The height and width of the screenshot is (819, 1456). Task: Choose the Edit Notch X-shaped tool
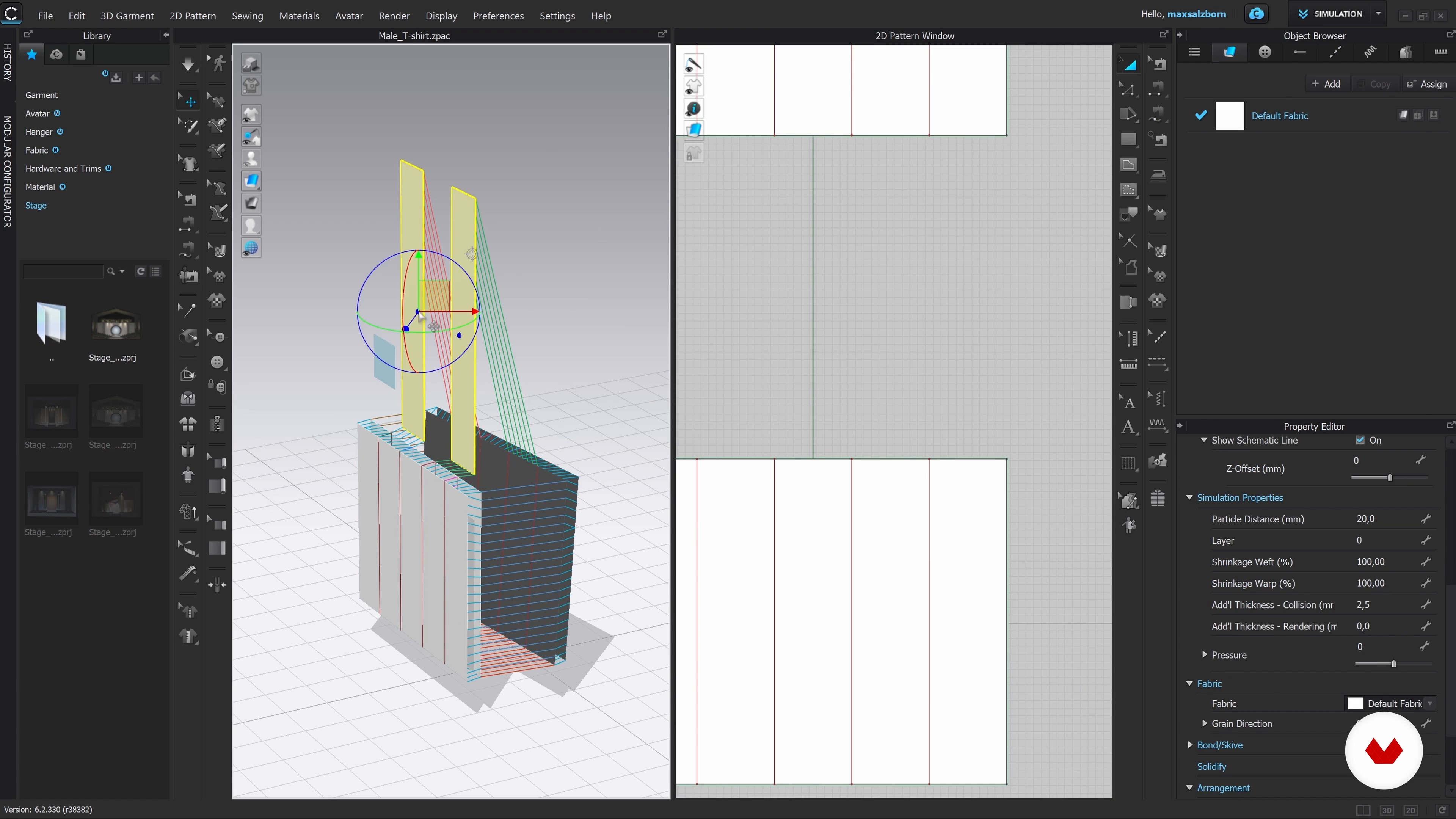coord(1129,241)
